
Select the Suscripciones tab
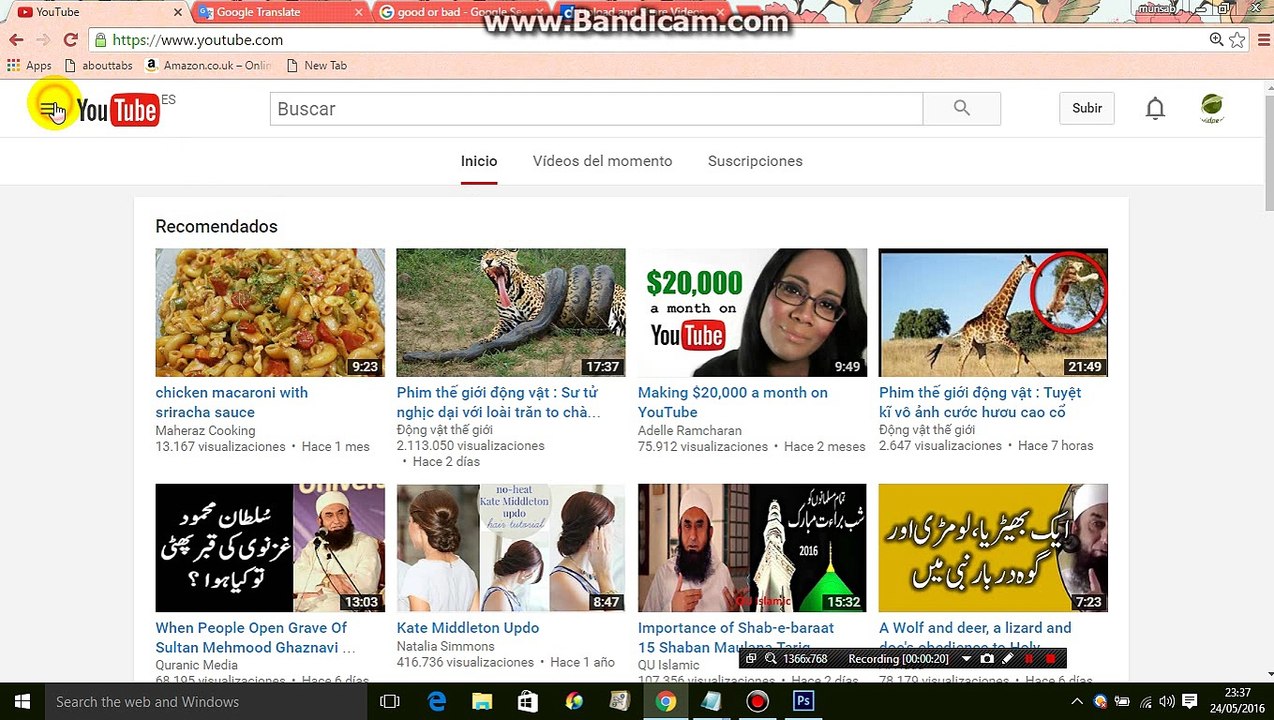click(755, 161)
